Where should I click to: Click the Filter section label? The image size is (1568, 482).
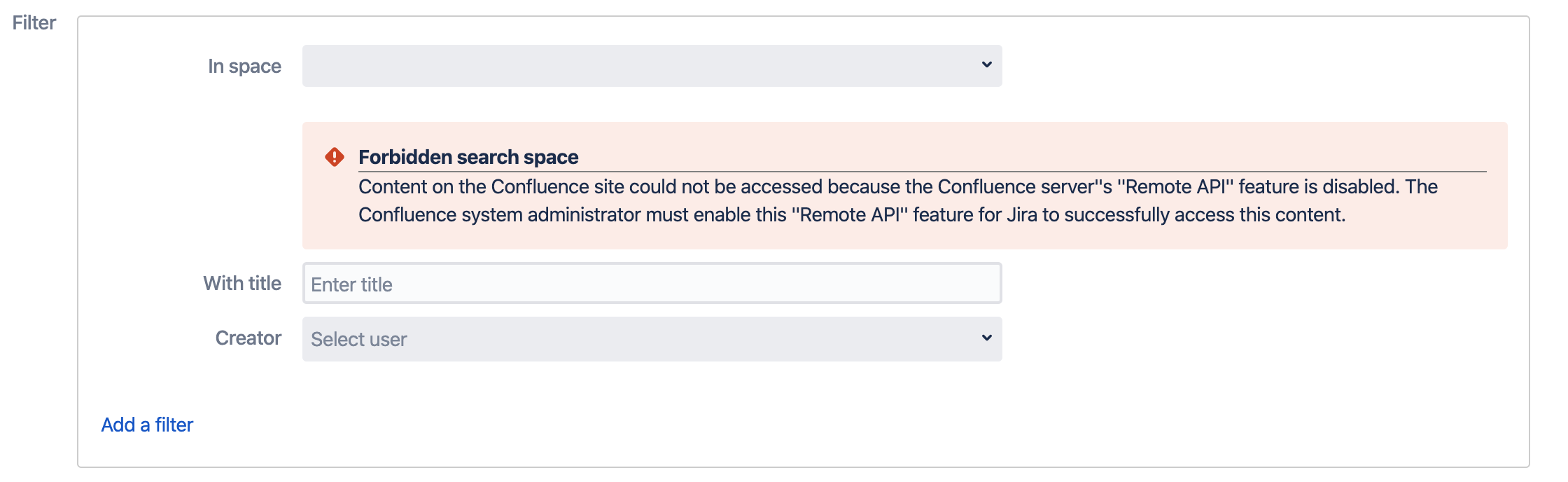(34, 22)
